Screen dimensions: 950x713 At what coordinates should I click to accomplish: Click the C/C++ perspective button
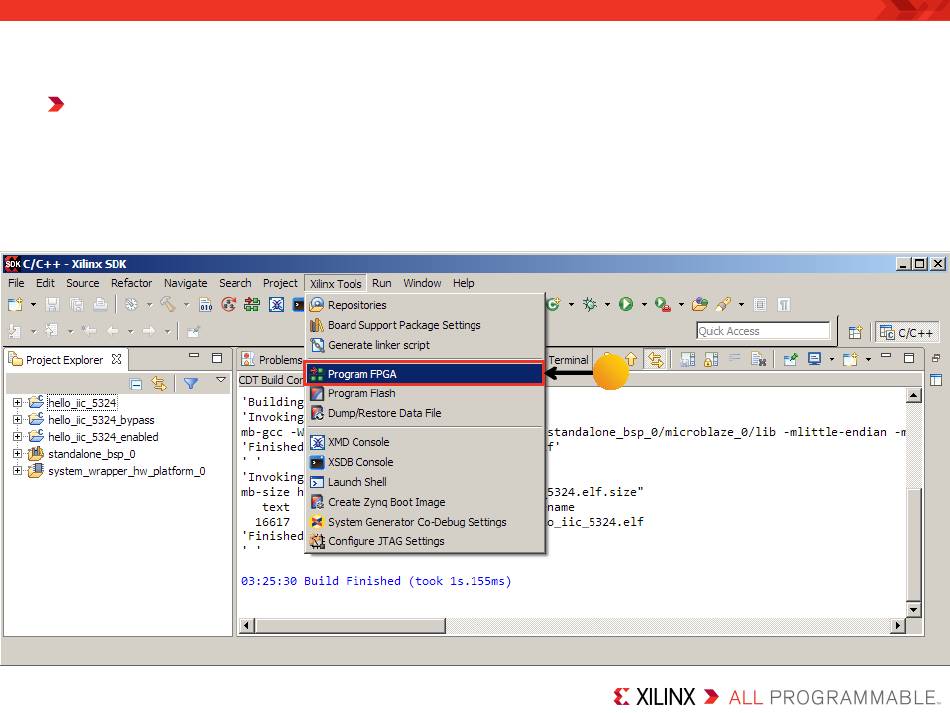point(907,333)
